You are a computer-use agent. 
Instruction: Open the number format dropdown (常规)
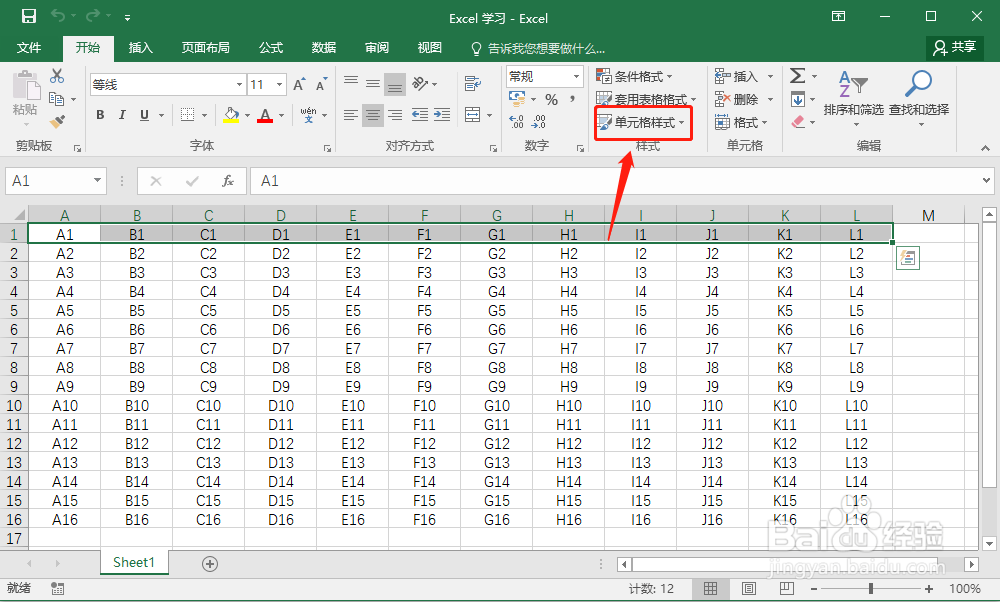(577, 77)
